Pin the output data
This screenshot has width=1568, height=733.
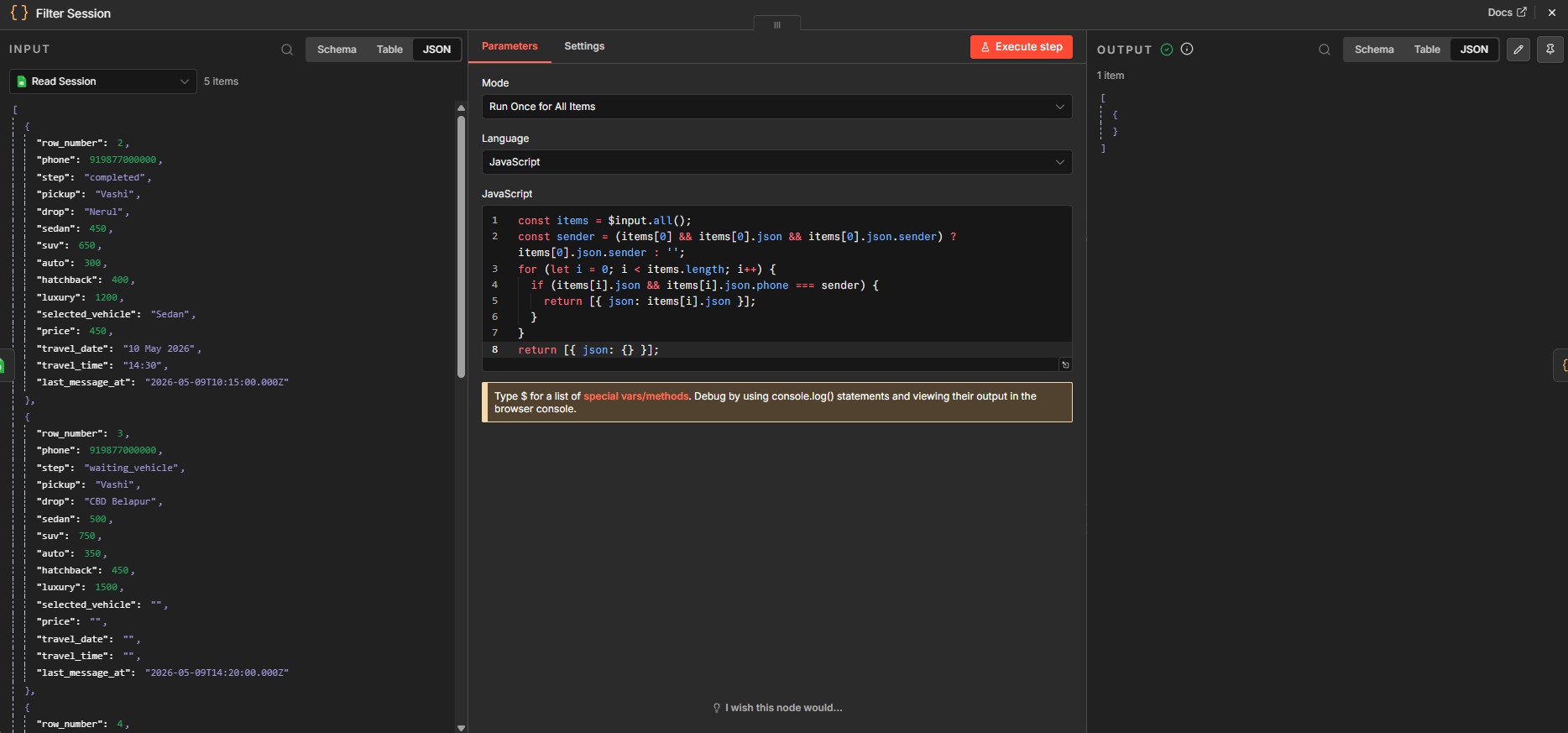tap(1550, 50)
